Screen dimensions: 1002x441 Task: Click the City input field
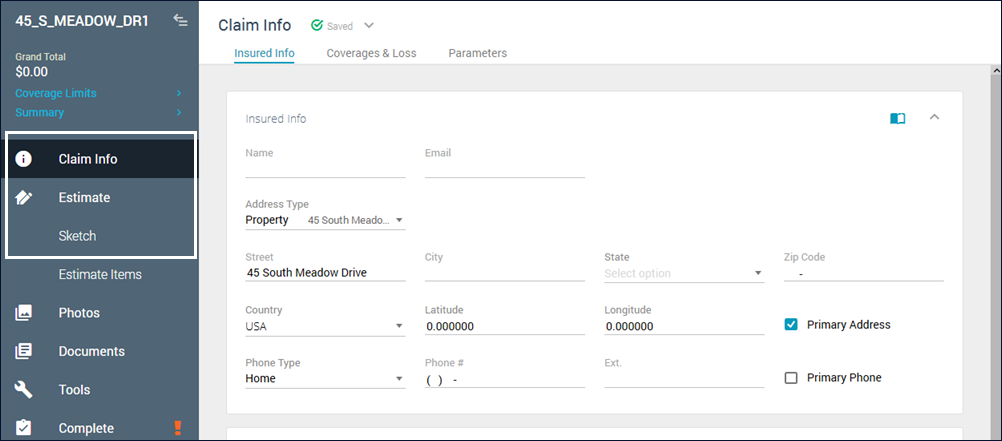505,274
